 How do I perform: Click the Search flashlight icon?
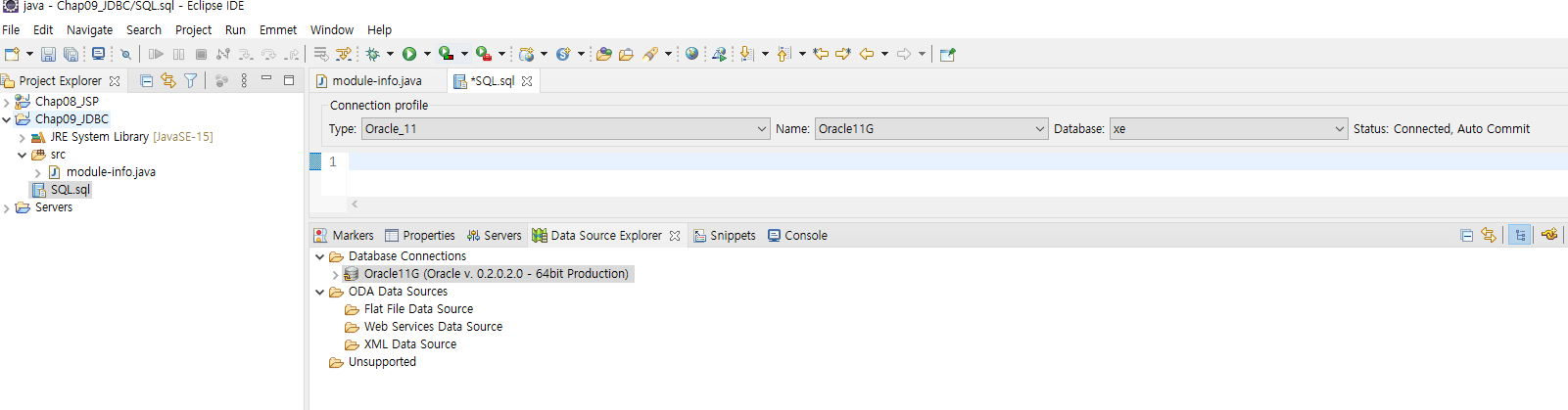point(650,54)
